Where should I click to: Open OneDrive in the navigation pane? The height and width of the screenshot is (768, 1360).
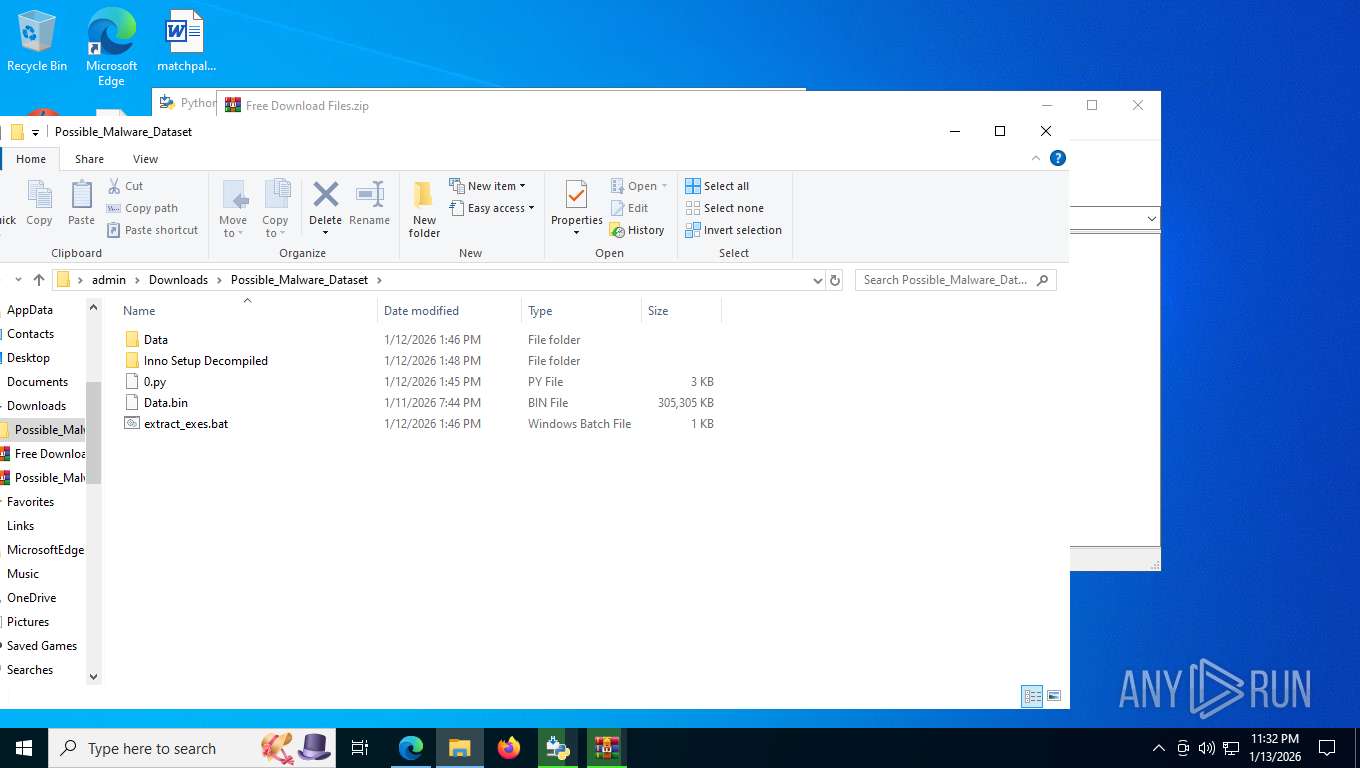coord(32,598)
